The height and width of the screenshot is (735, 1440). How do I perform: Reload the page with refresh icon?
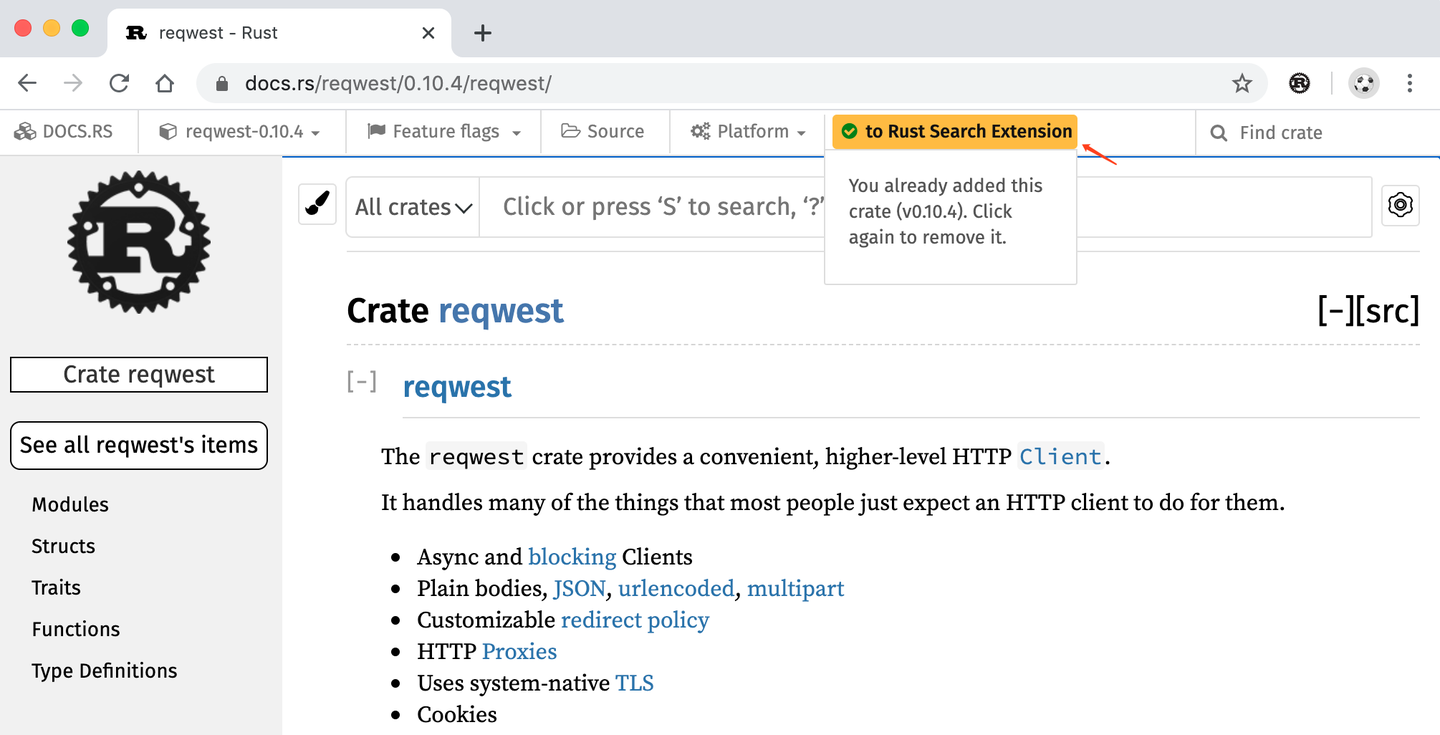[119, 83]
